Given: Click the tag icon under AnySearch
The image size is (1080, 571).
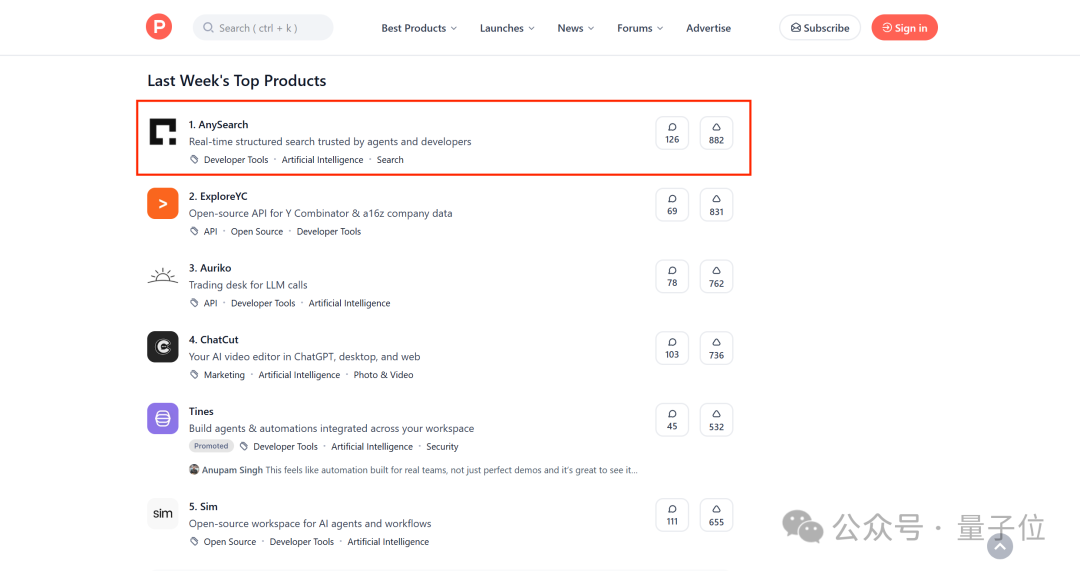Looking at the screenshot, I should click(x=194, y=160).
